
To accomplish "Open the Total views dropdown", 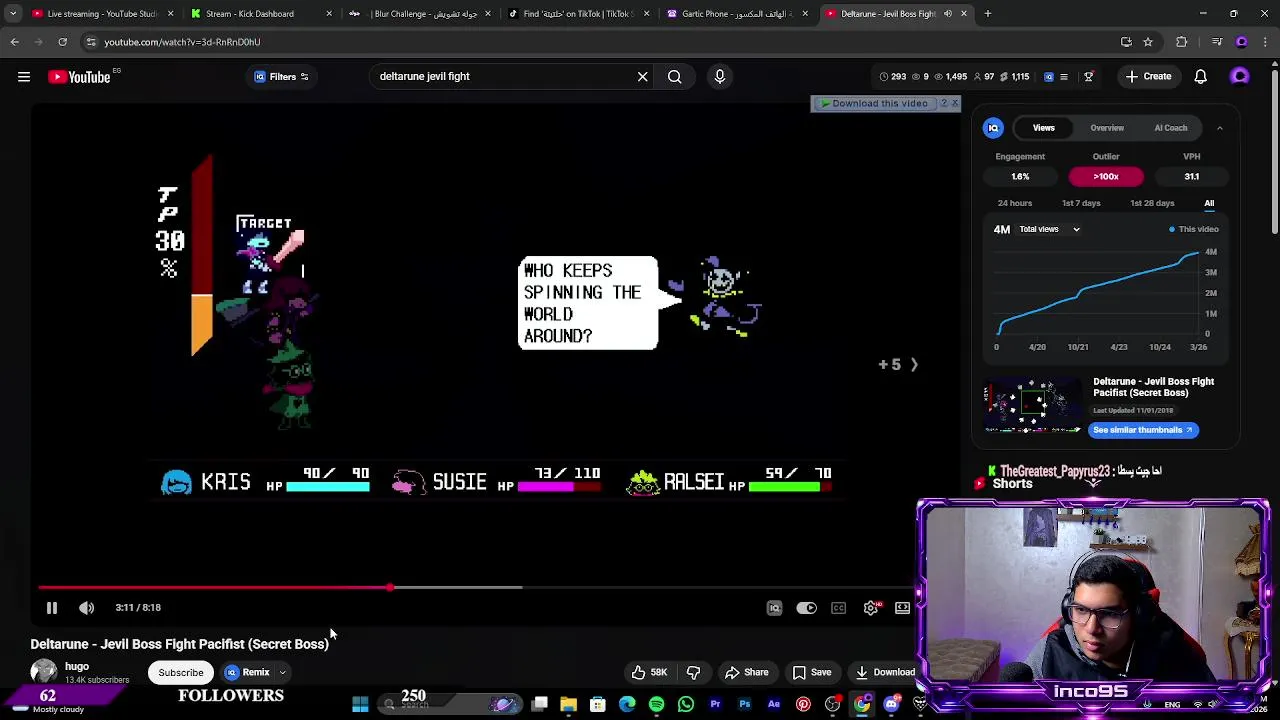I will (x=1049, y=229).
